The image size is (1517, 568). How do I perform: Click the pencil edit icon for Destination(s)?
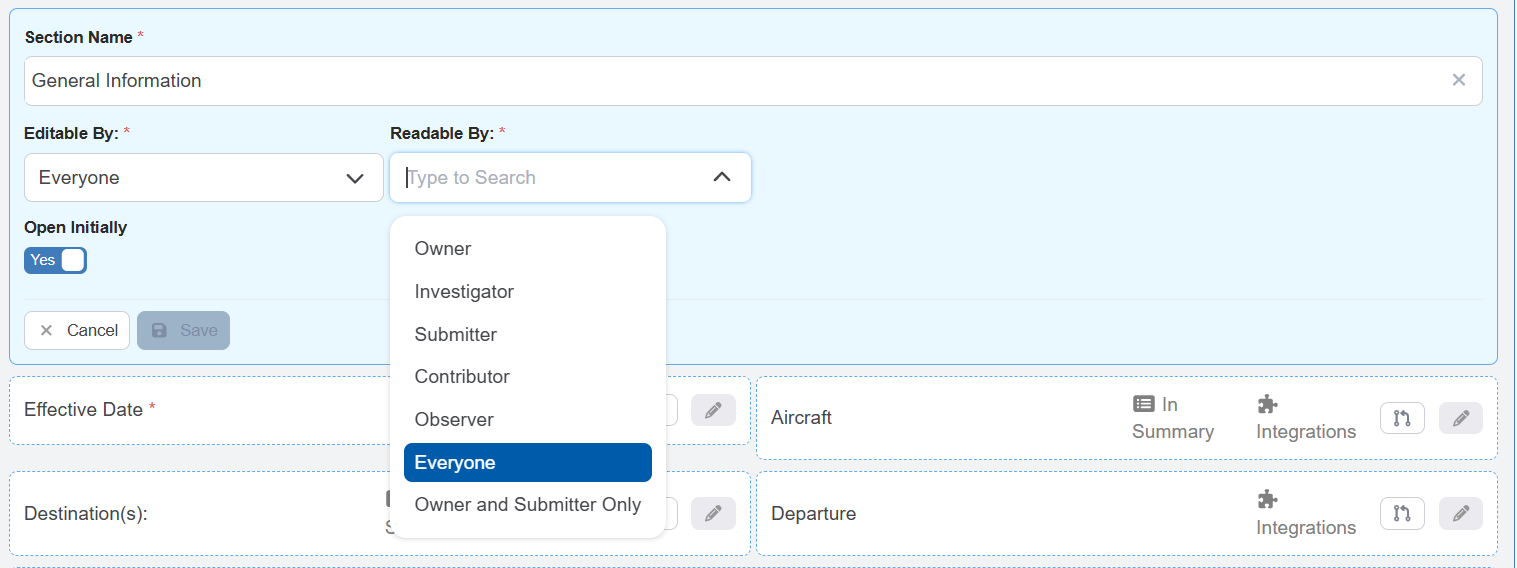(x=713, y=514)
